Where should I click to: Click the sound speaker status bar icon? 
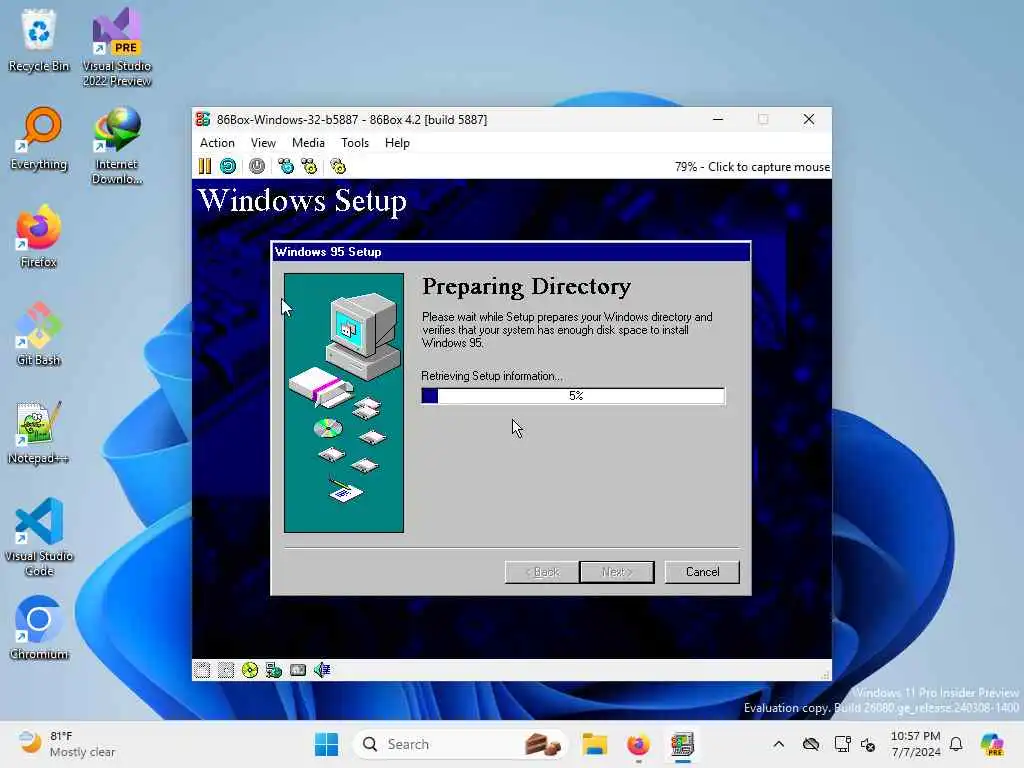[x=322, y=670]
